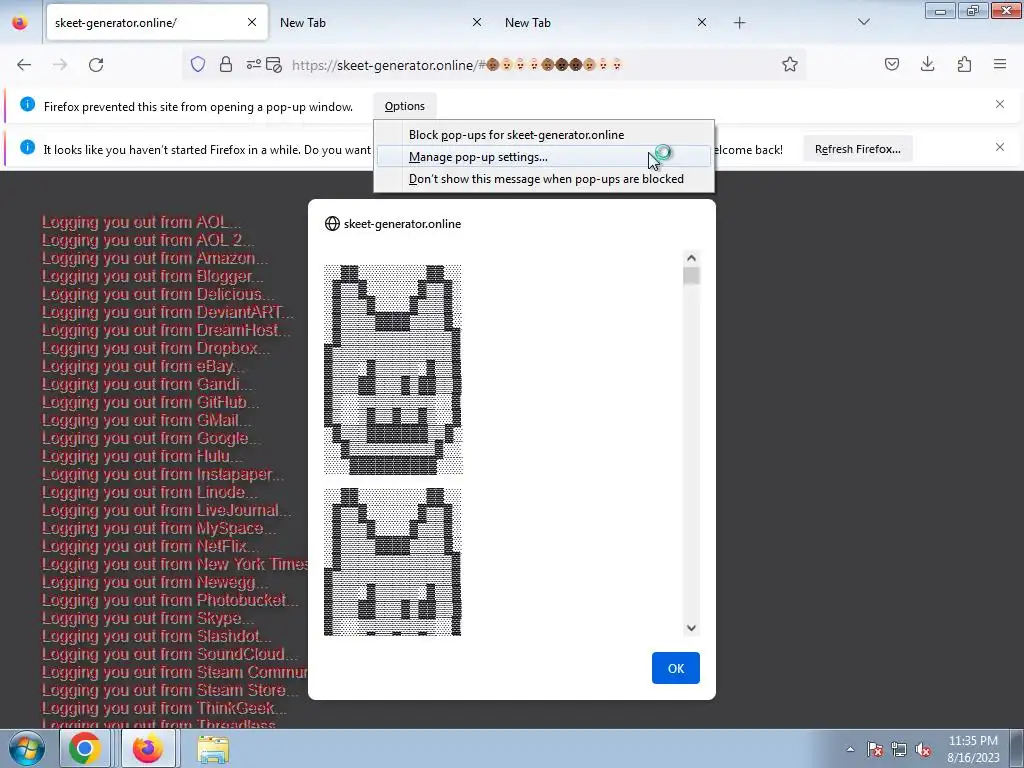
Task: Switch to the skeet-generator.online tab
Action: coord(157,23)
